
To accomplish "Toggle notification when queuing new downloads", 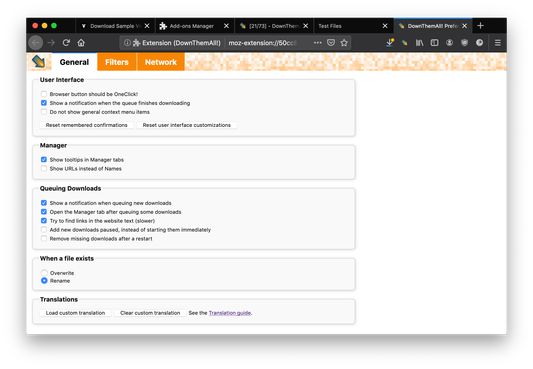I will pos(44,203).
